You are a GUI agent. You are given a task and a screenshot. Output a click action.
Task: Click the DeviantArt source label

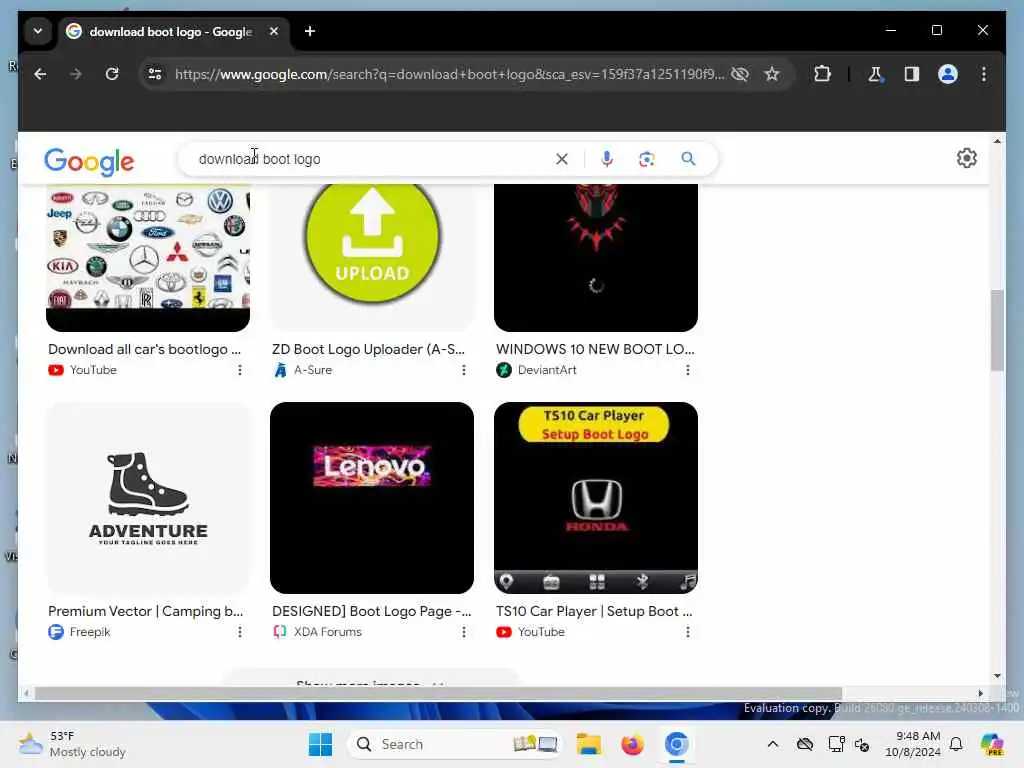click(x=547, y=370)
